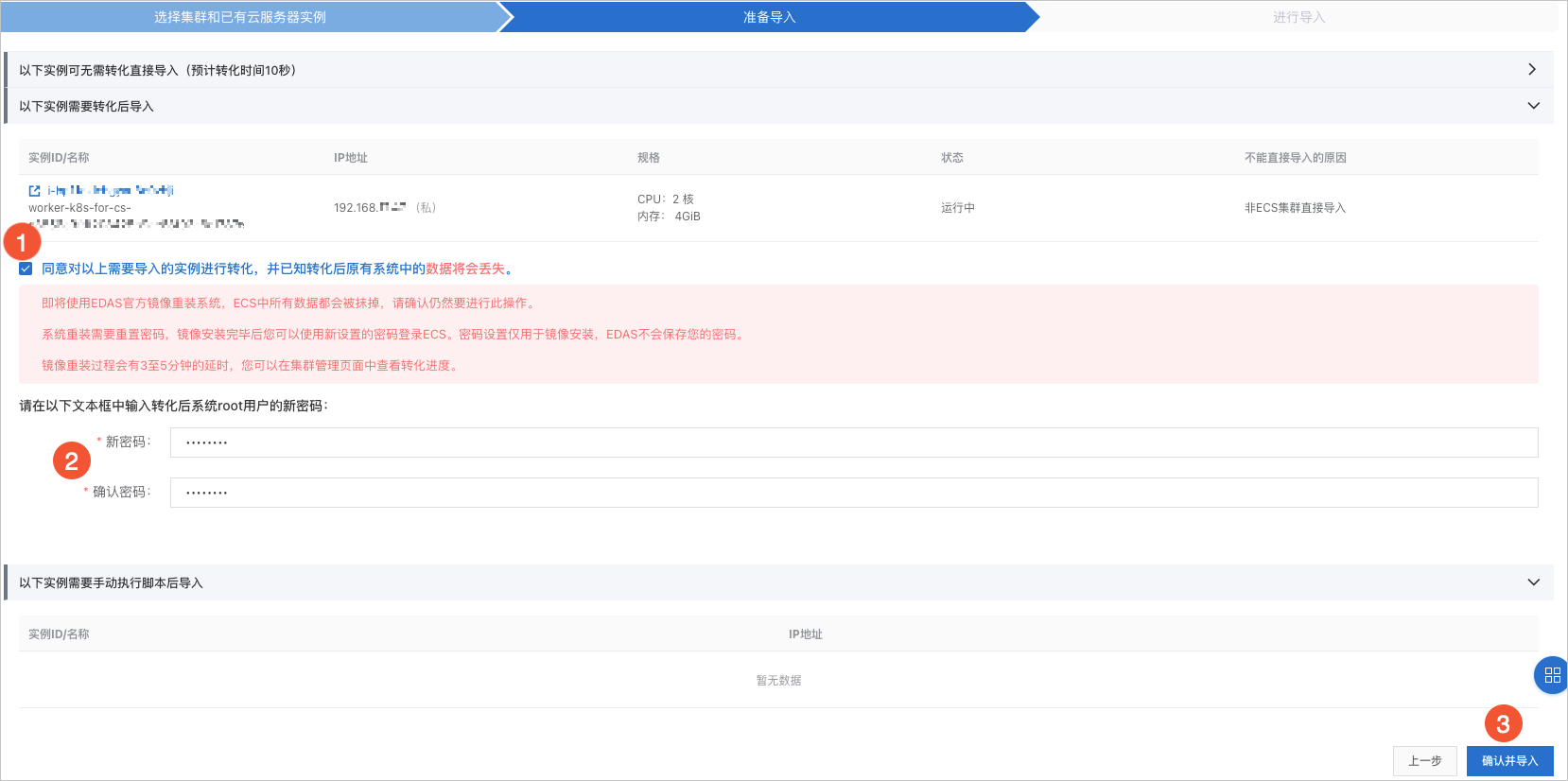
Task: Click the 192.168 private IP address cell
Action: [385, 208]
